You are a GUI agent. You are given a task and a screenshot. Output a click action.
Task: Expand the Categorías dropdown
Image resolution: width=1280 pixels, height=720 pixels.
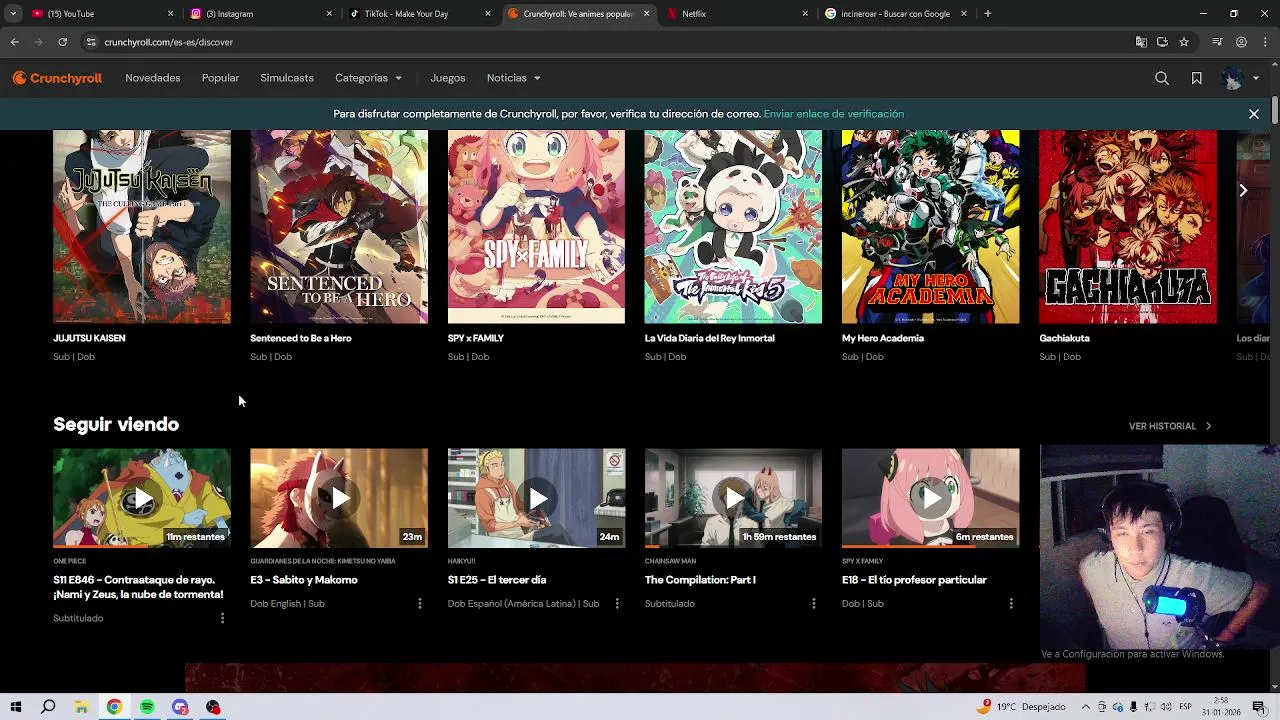point(368,78)
